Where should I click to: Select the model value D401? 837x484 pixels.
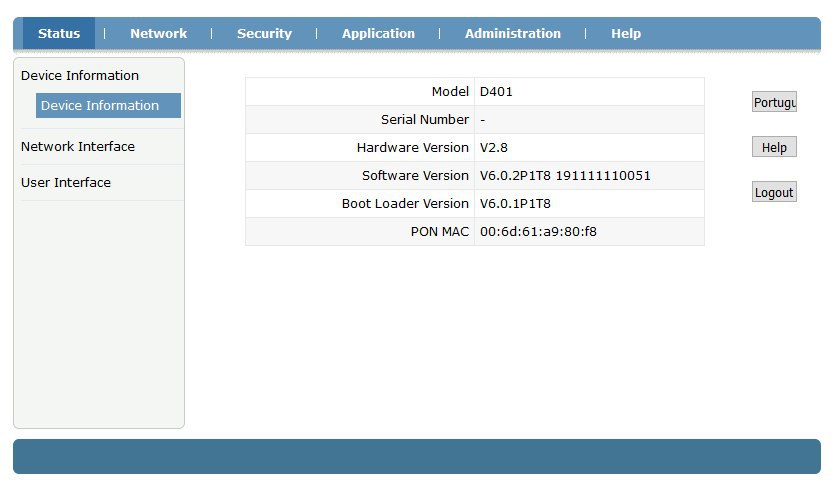[x=496, y=92]
